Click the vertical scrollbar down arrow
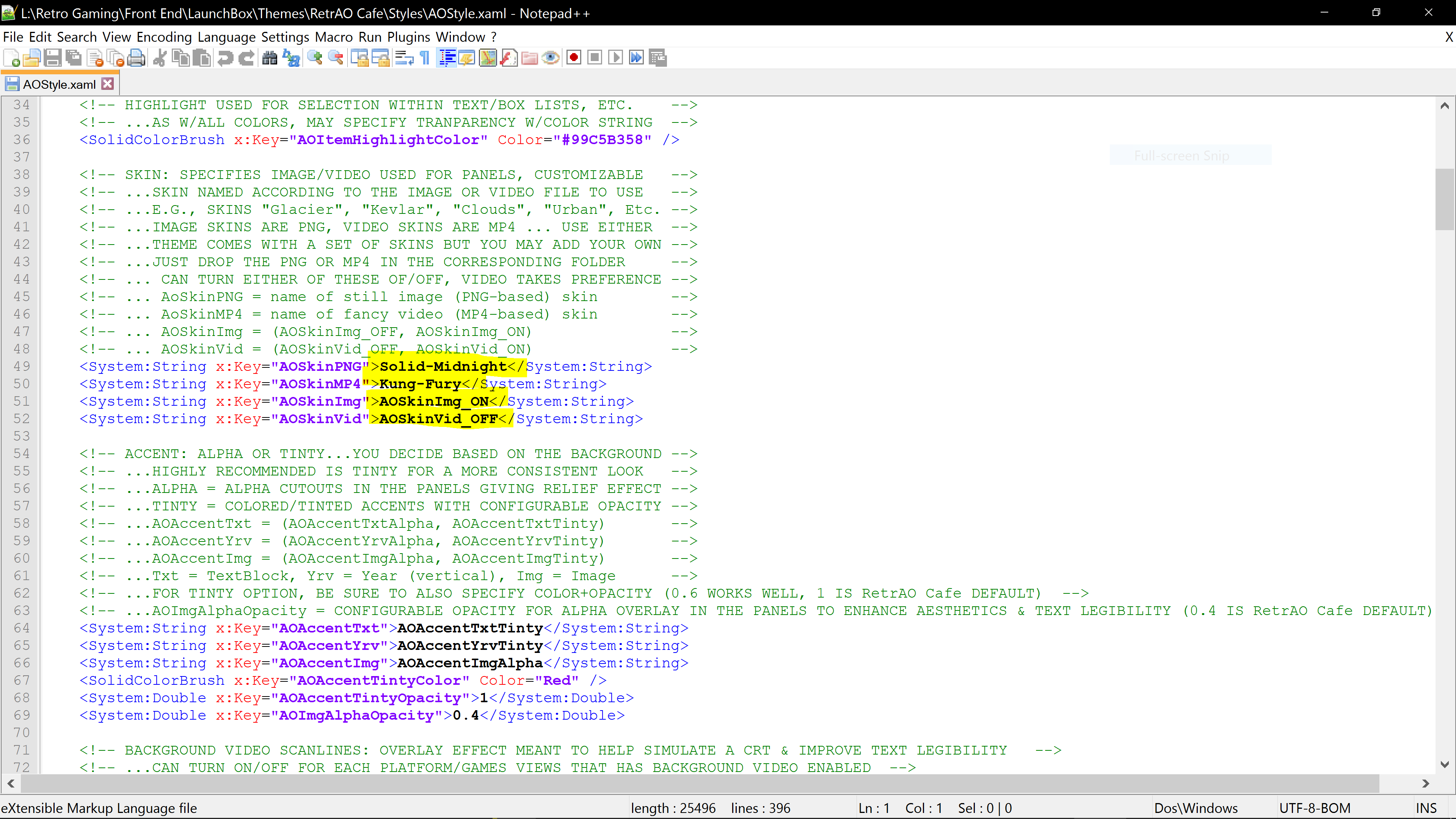This screenshot has height=819, width=1456. [1445, 764]
